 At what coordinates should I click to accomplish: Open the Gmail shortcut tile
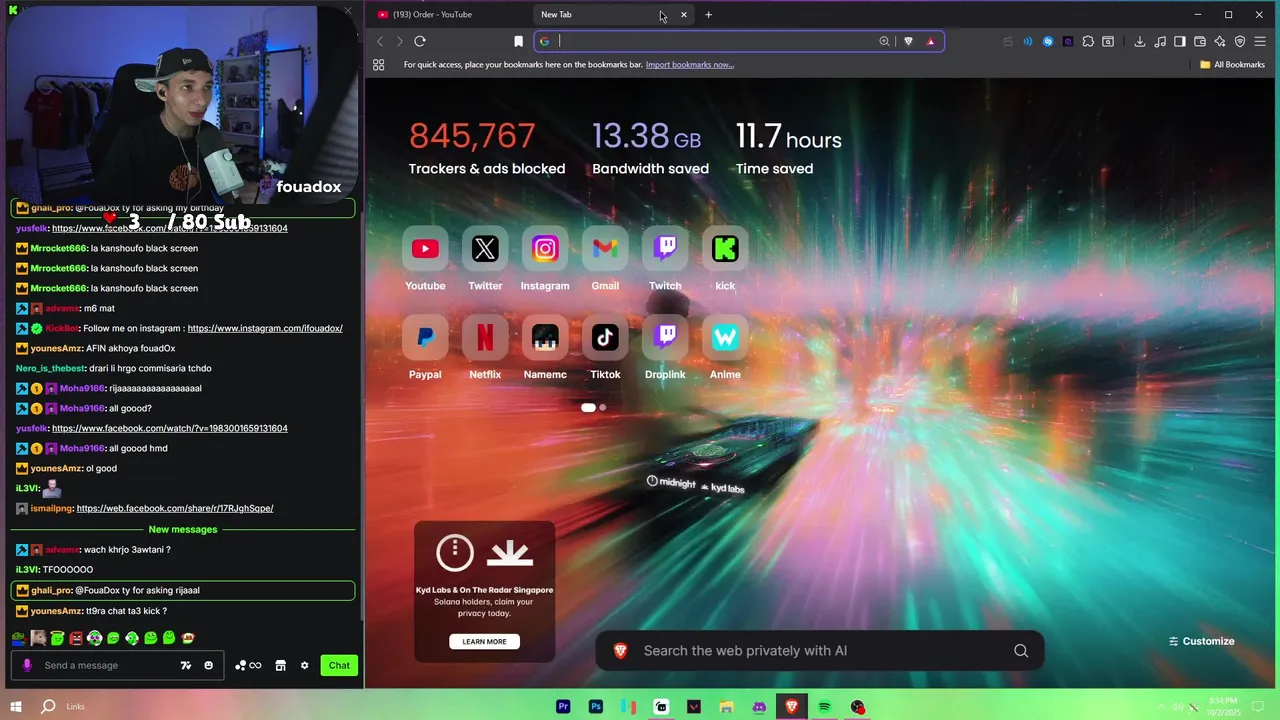point(605,258)
